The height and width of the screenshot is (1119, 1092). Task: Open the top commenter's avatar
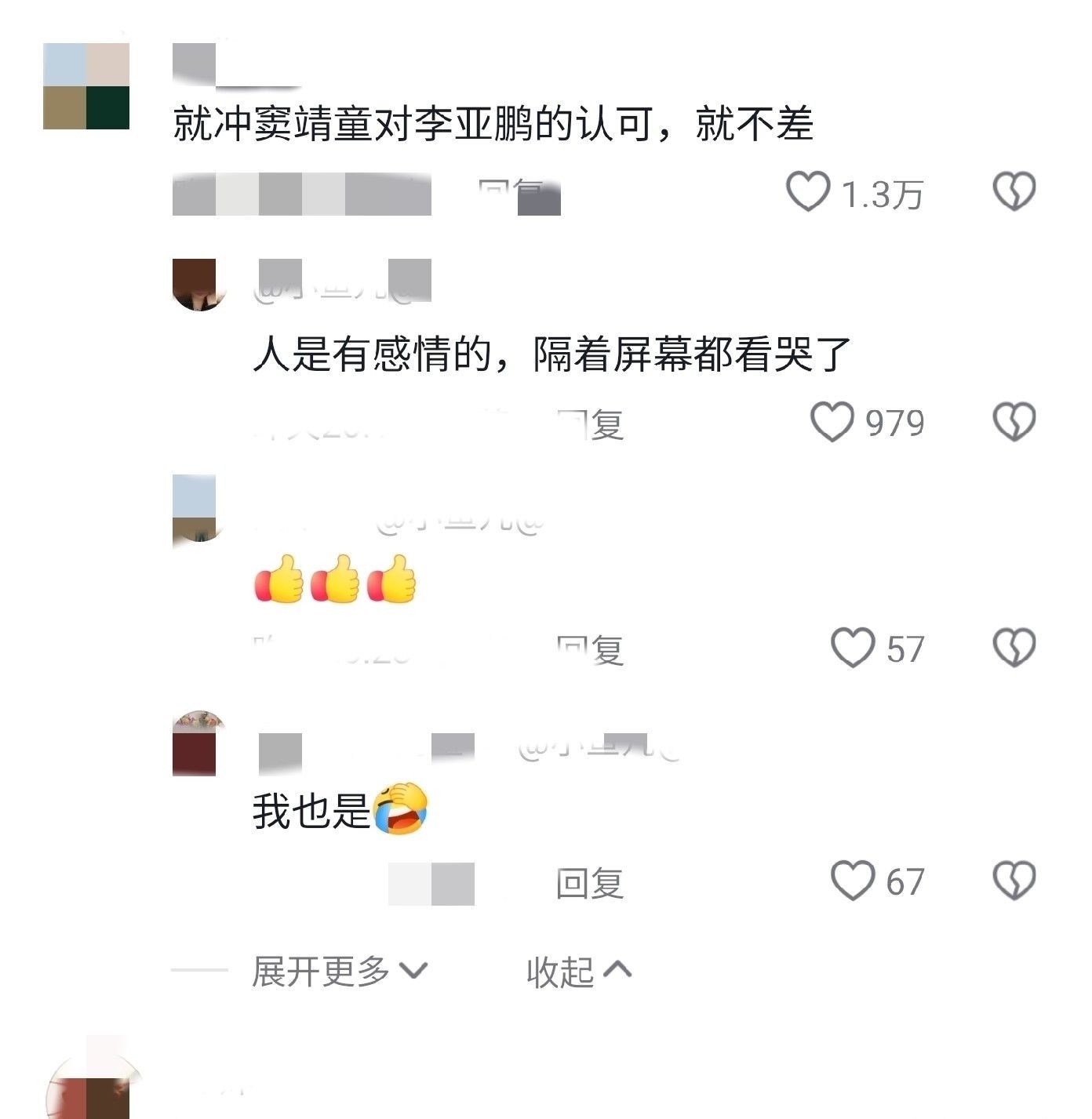coord(86,86)
